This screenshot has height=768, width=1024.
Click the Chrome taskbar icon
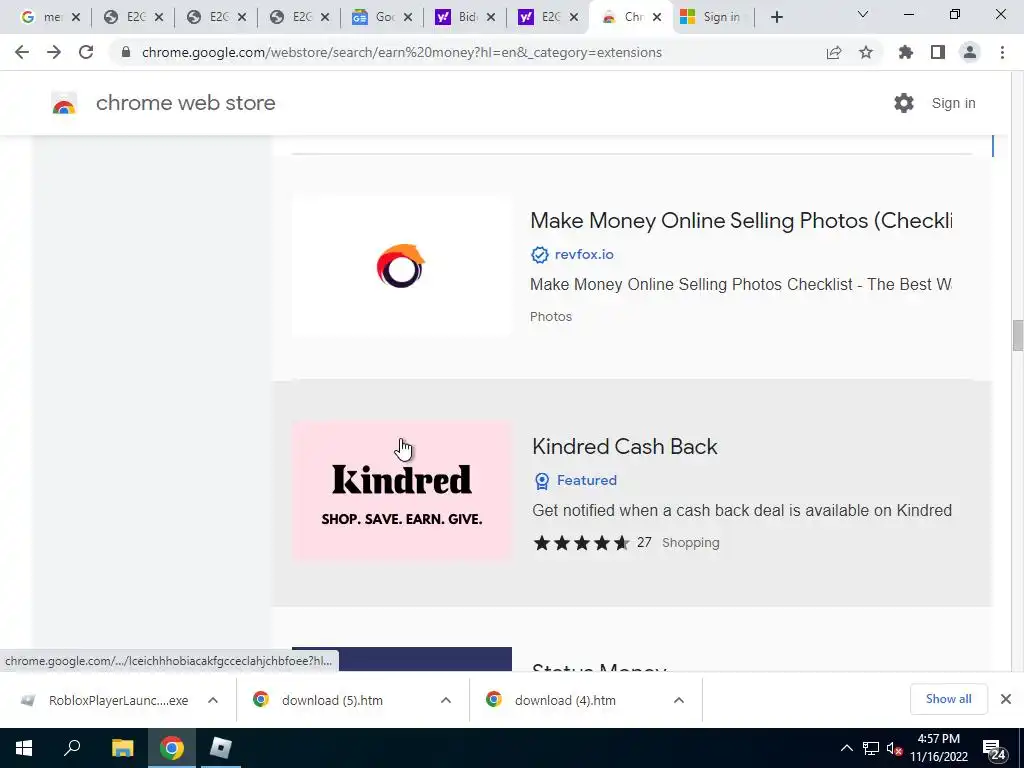point(172,748)
